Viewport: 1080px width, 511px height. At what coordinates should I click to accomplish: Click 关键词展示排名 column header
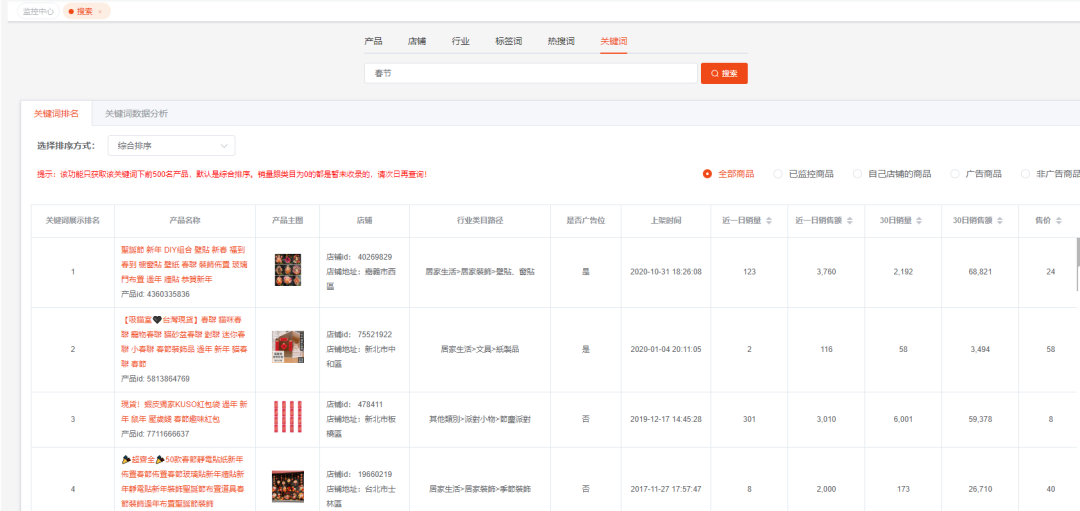[72, 220]
